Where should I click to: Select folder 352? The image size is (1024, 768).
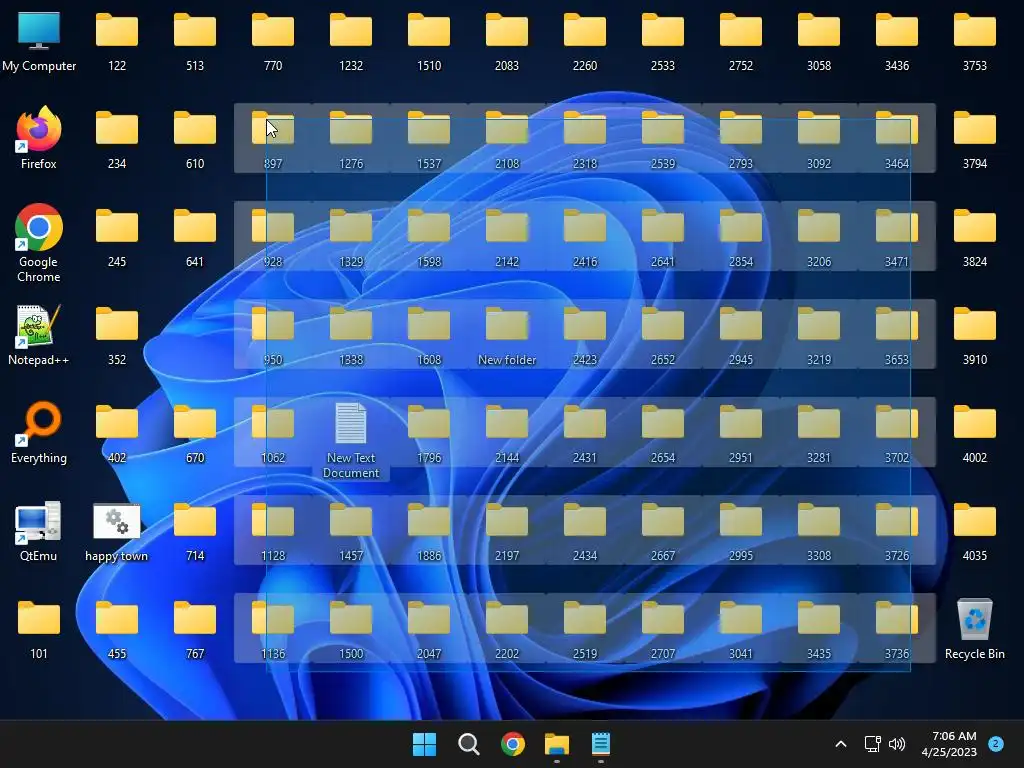tap(117, 334)
